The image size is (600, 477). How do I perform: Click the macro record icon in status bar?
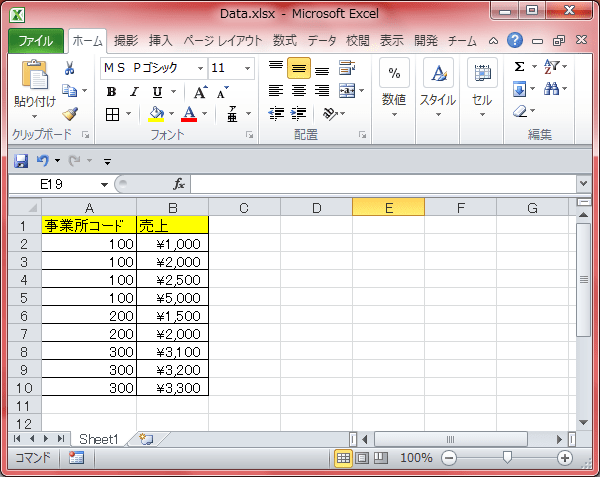click(77, 457)
